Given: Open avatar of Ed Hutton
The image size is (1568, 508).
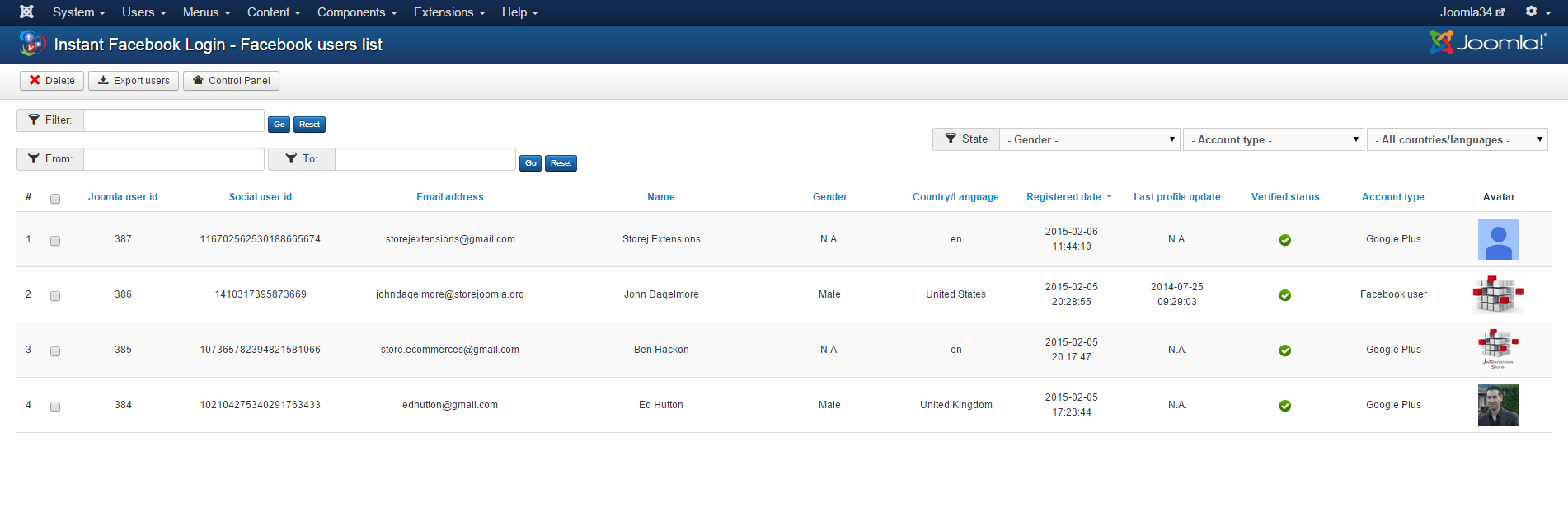Looking at the screenshot, I should [1498, 405].
